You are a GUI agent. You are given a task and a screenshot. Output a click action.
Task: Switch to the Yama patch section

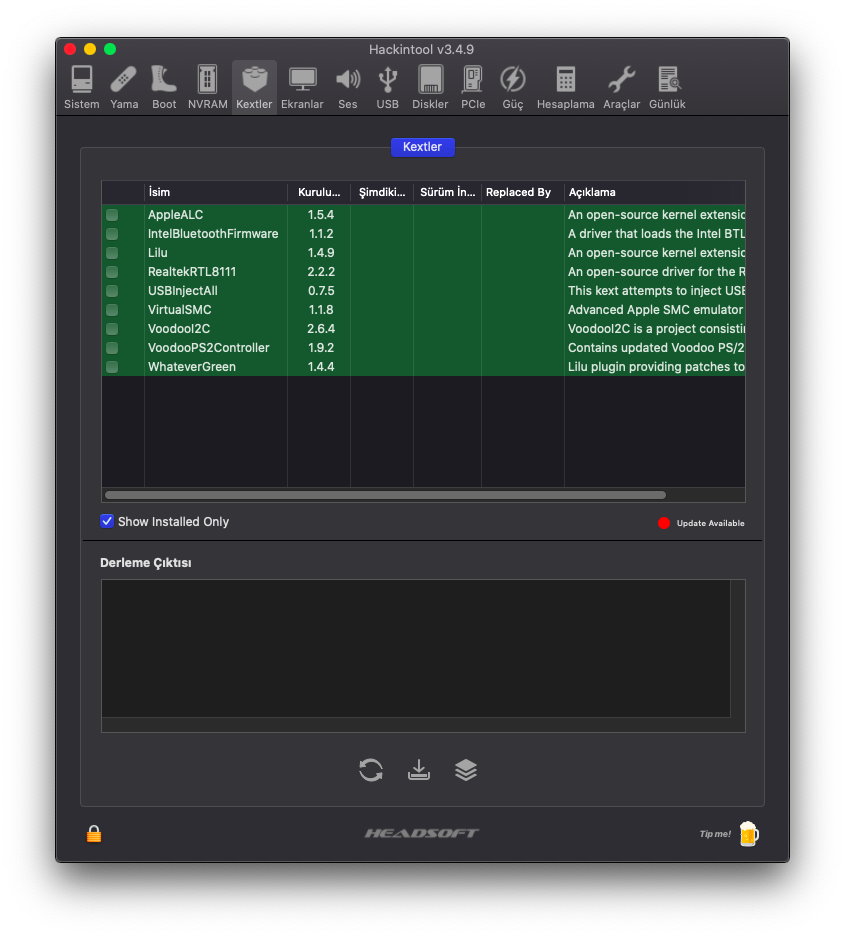pyautogui.click(x=124, y=87)
